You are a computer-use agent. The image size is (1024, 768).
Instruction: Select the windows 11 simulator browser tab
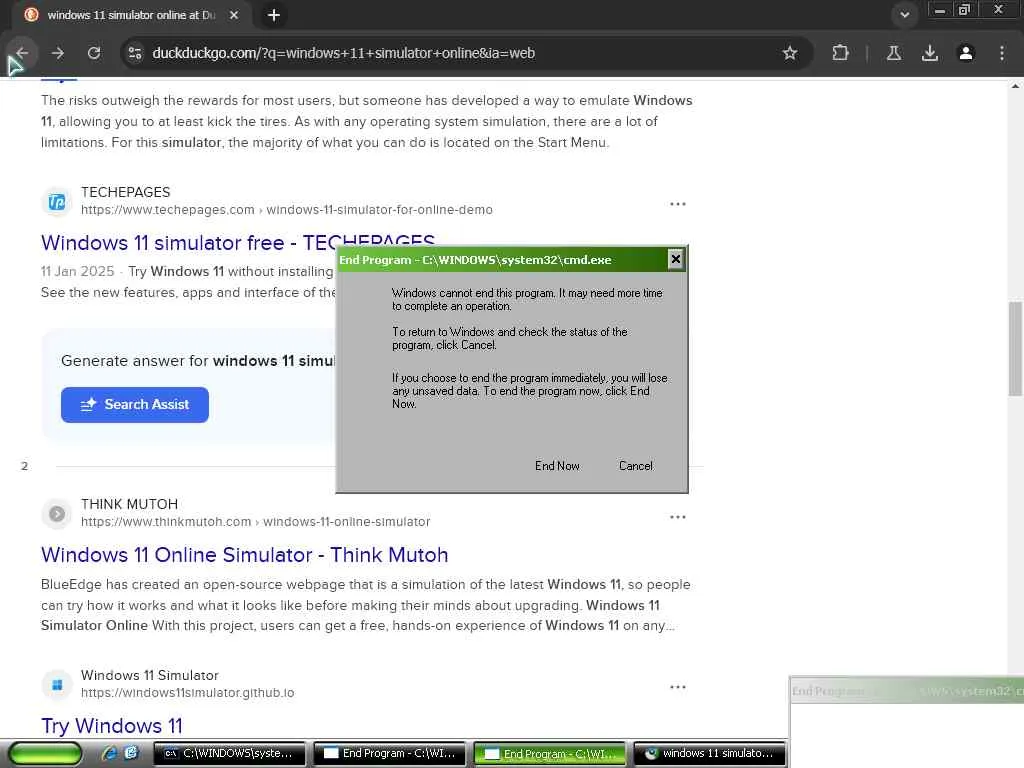131,14
